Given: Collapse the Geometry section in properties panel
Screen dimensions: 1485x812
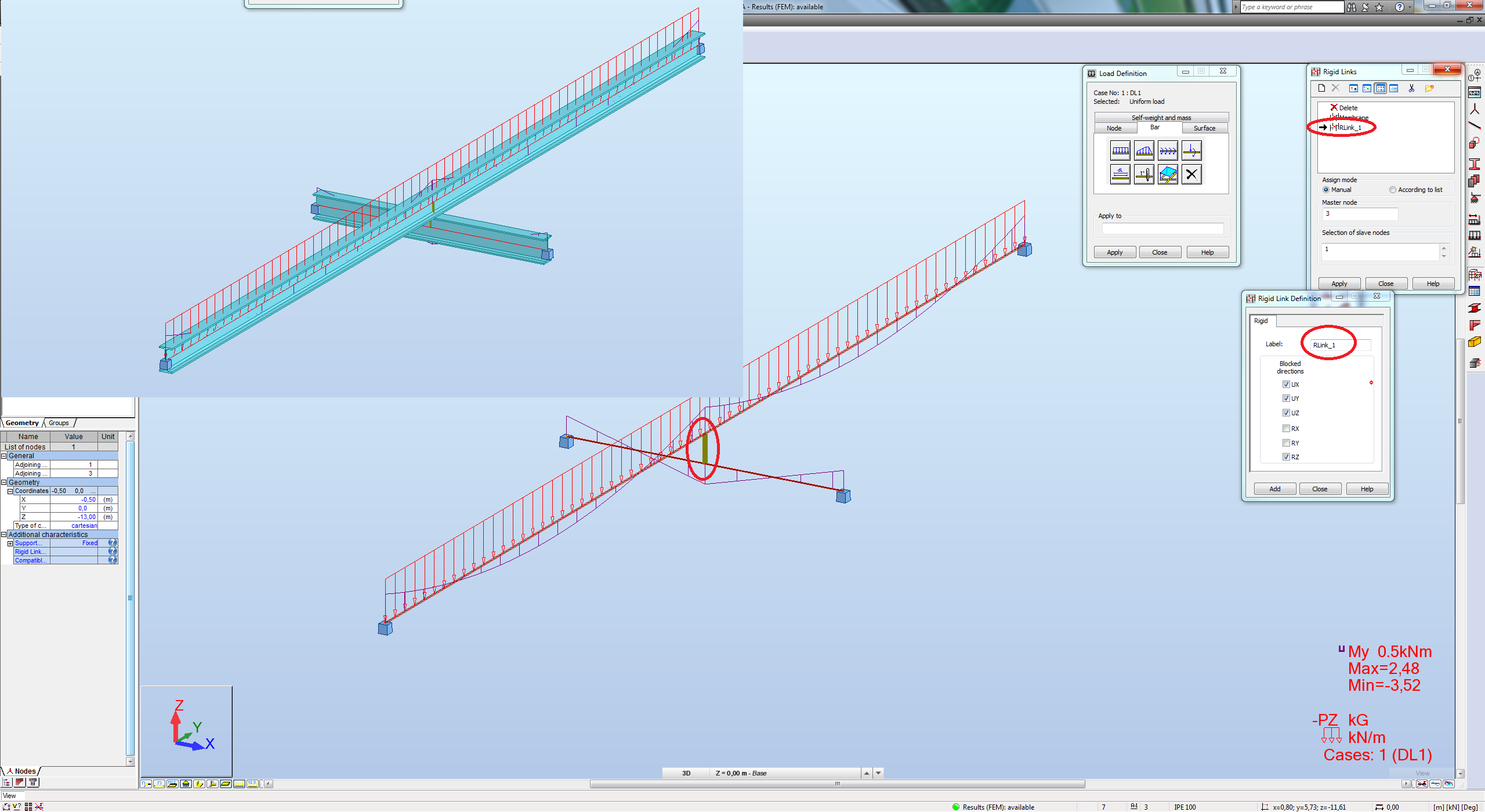Looking at the screenshot, I should click(4, 482).
